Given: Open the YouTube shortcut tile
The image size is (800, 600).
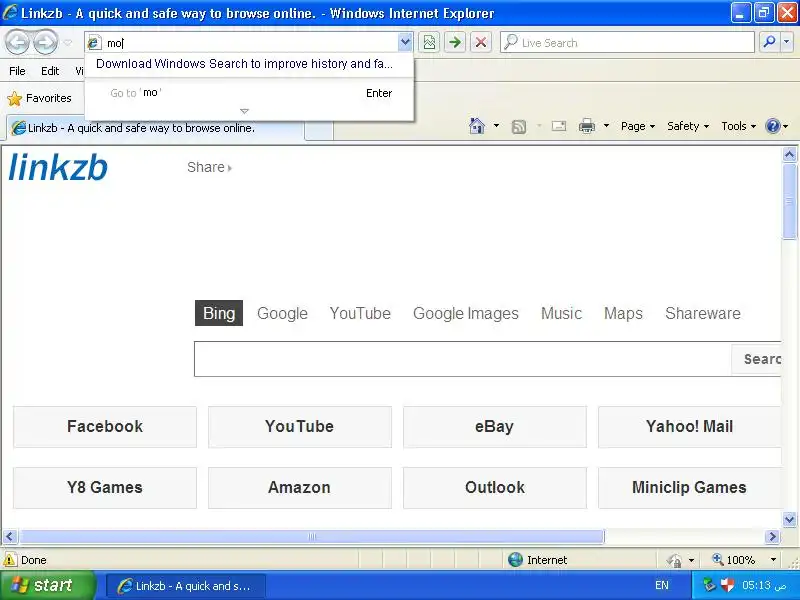Looking at the screenshot, I should pos(299,427).
